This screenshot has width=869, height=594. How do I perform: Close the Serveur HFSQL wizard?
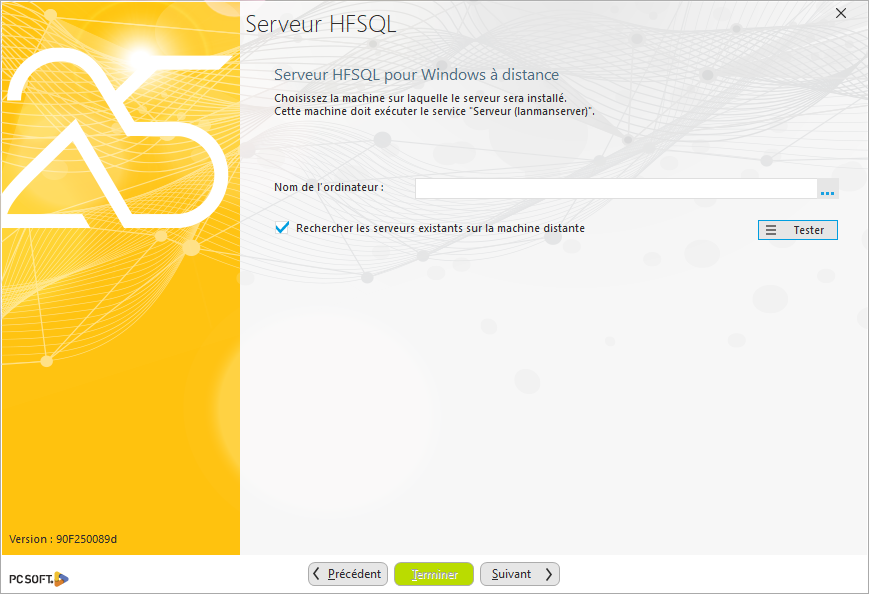pyautogui.click(x=840, y=14)
